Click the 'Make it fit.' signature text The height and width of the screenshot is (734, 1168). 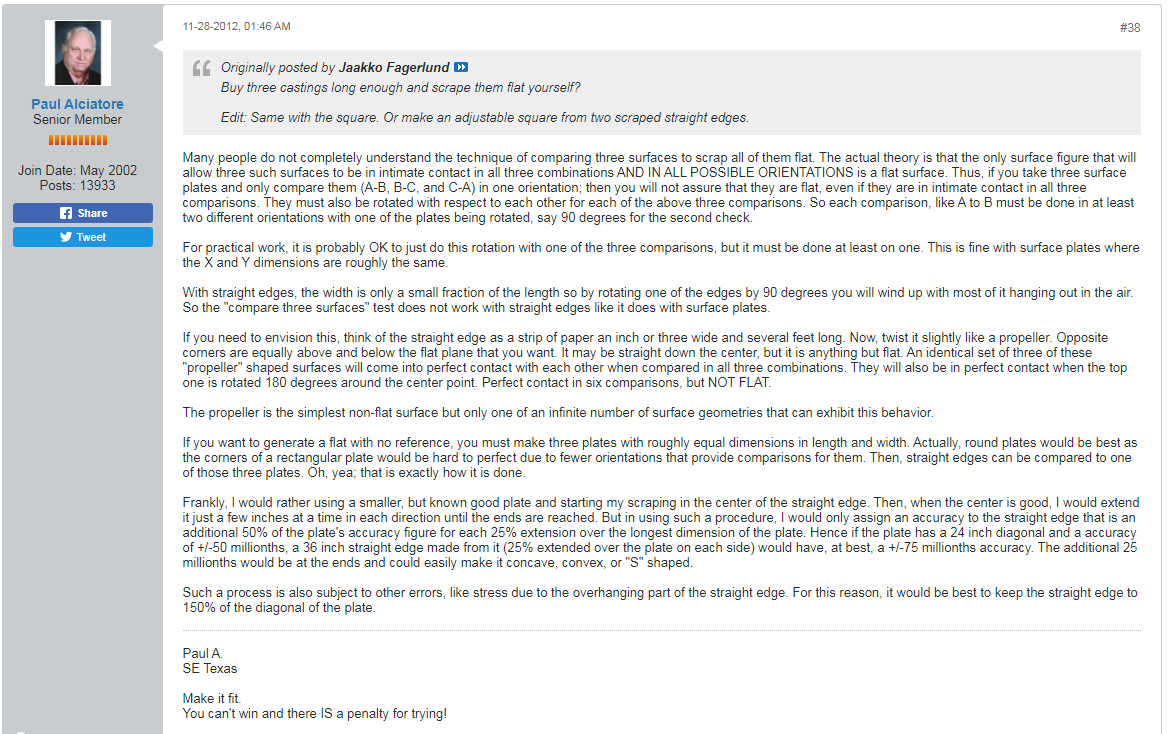212,698
